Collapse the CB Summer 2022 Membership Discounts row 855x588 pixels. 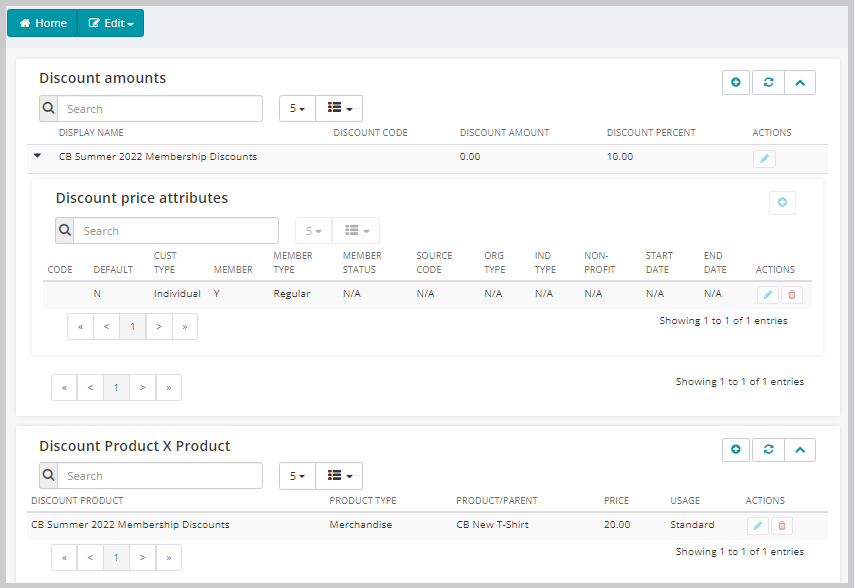pos(37,155)
